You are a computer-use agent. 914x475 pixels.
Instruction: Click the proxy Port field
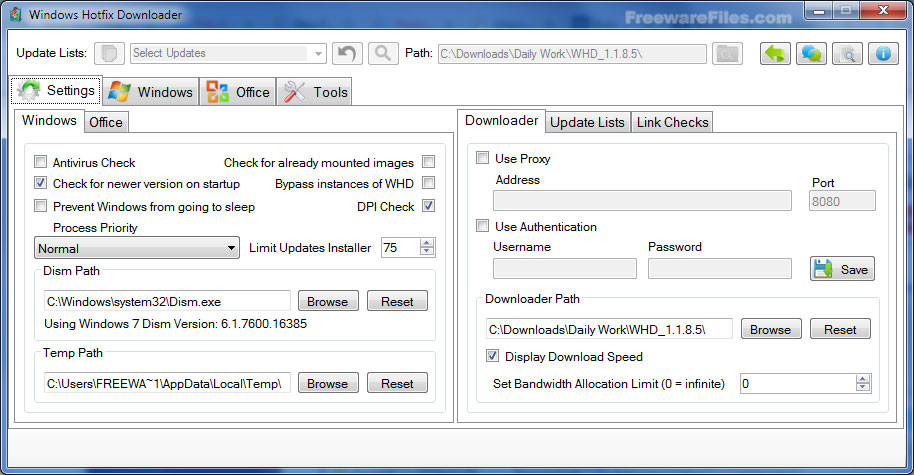tap(842, 201)
